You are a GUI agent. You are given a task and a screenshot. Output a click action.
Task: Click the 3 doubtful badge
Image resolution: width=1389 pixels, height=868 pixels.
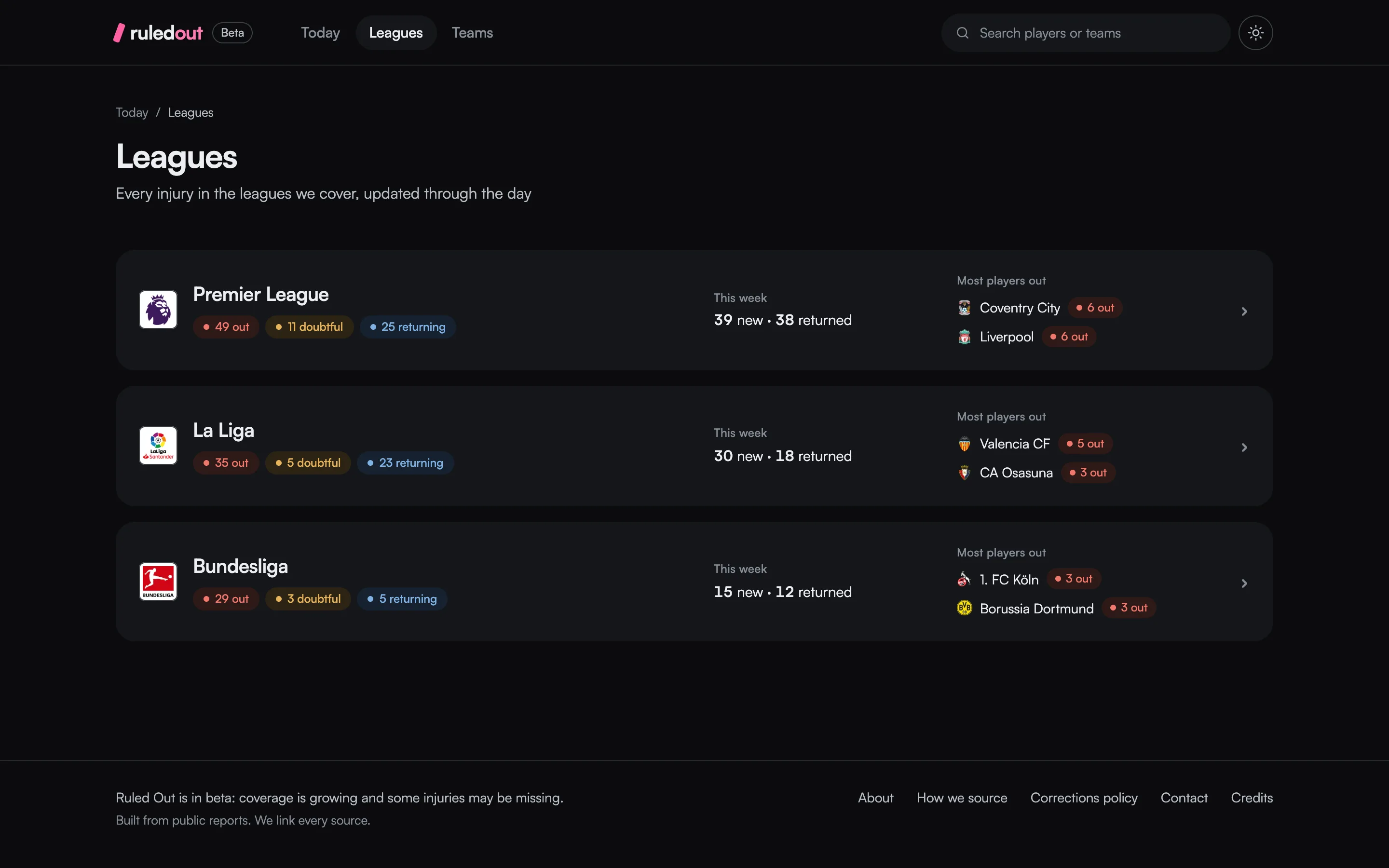pos(308,599)
